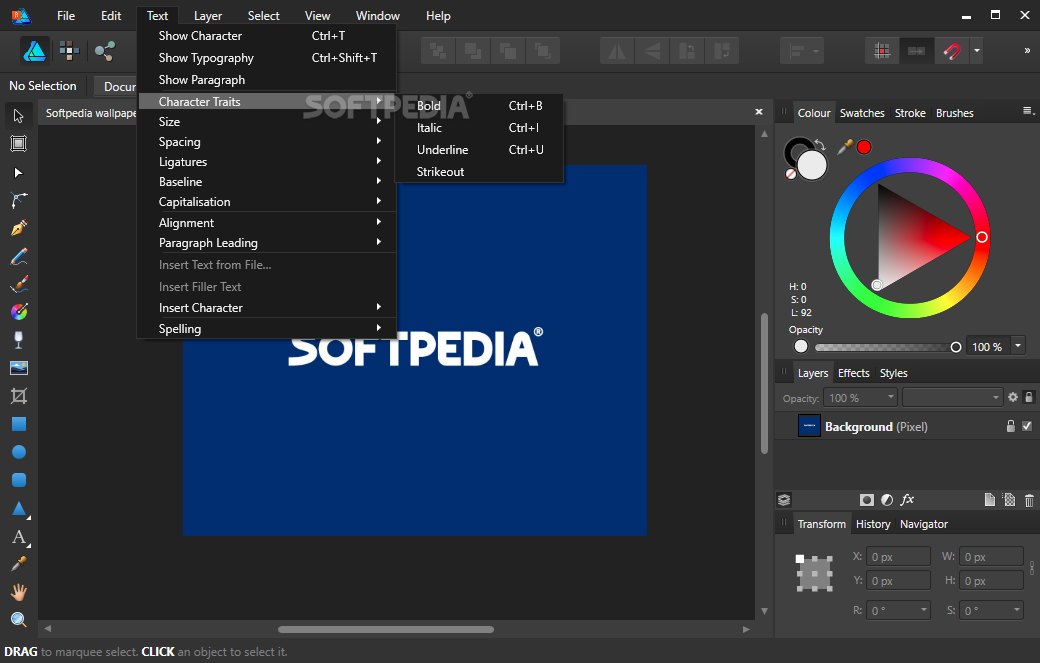This screenshot has height=663, width=1040.
Task: Add an adjustment layer
Action: click(x=887, y=500)
